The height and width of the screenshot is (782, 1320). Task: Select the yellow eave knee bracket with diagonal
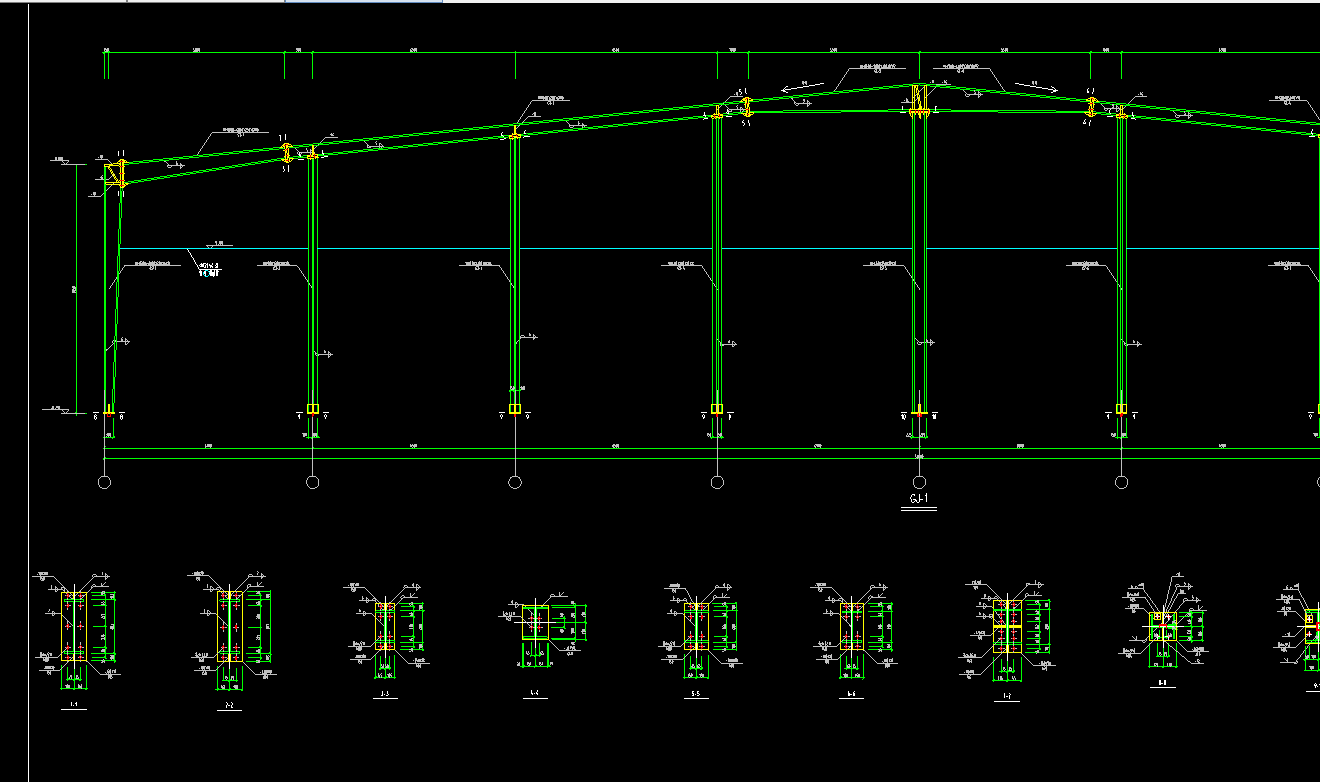(x=116, y=175)
